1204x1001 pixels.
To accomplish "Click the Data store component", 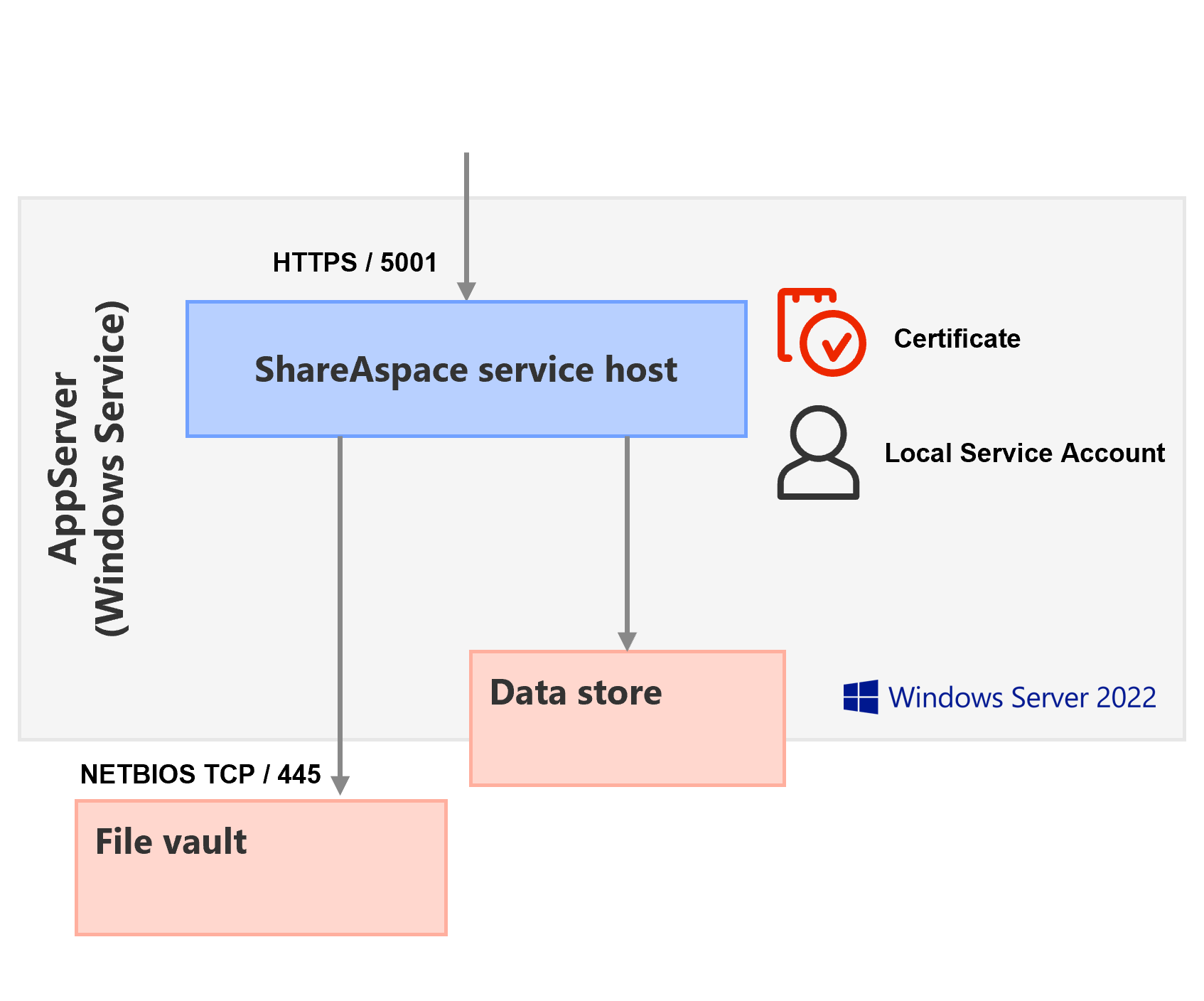I will pyautogui.click(x=627, y=718).
